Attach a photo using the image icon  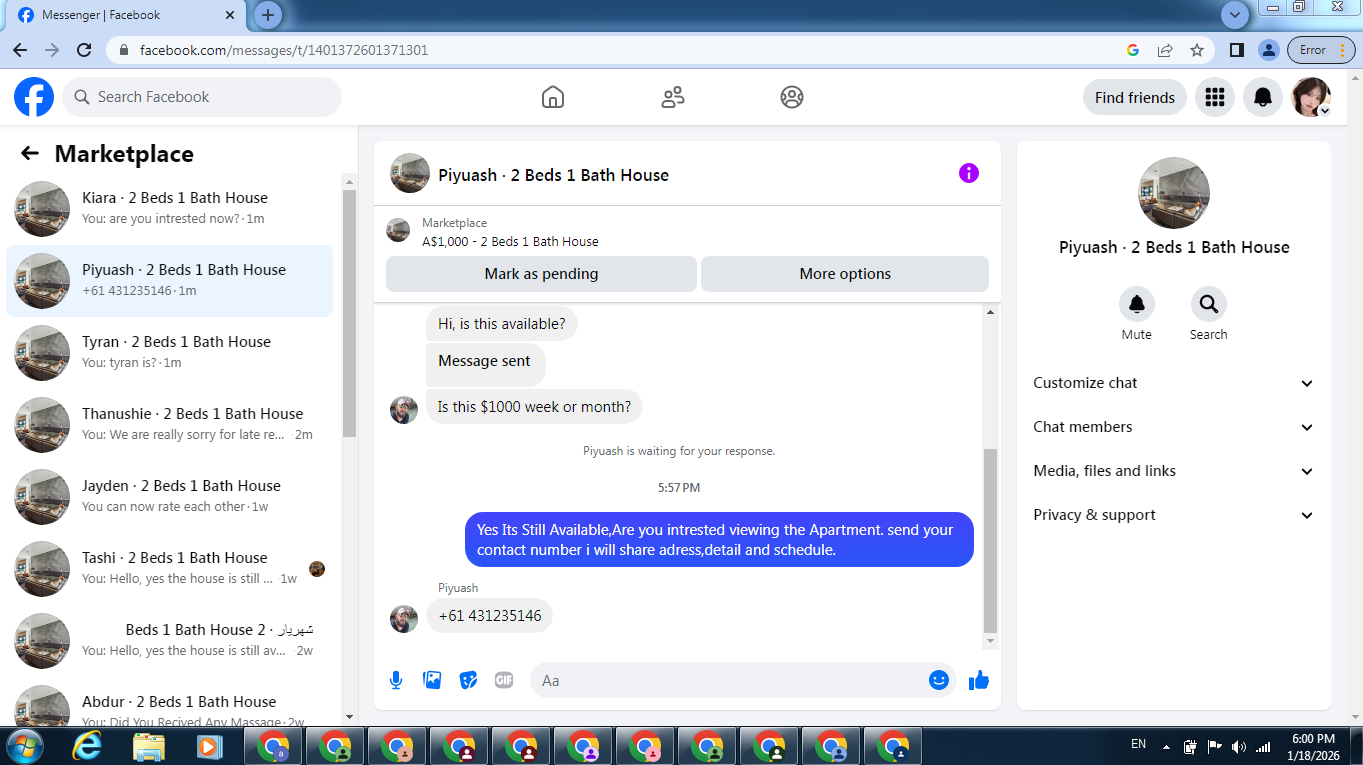(432, 680)
